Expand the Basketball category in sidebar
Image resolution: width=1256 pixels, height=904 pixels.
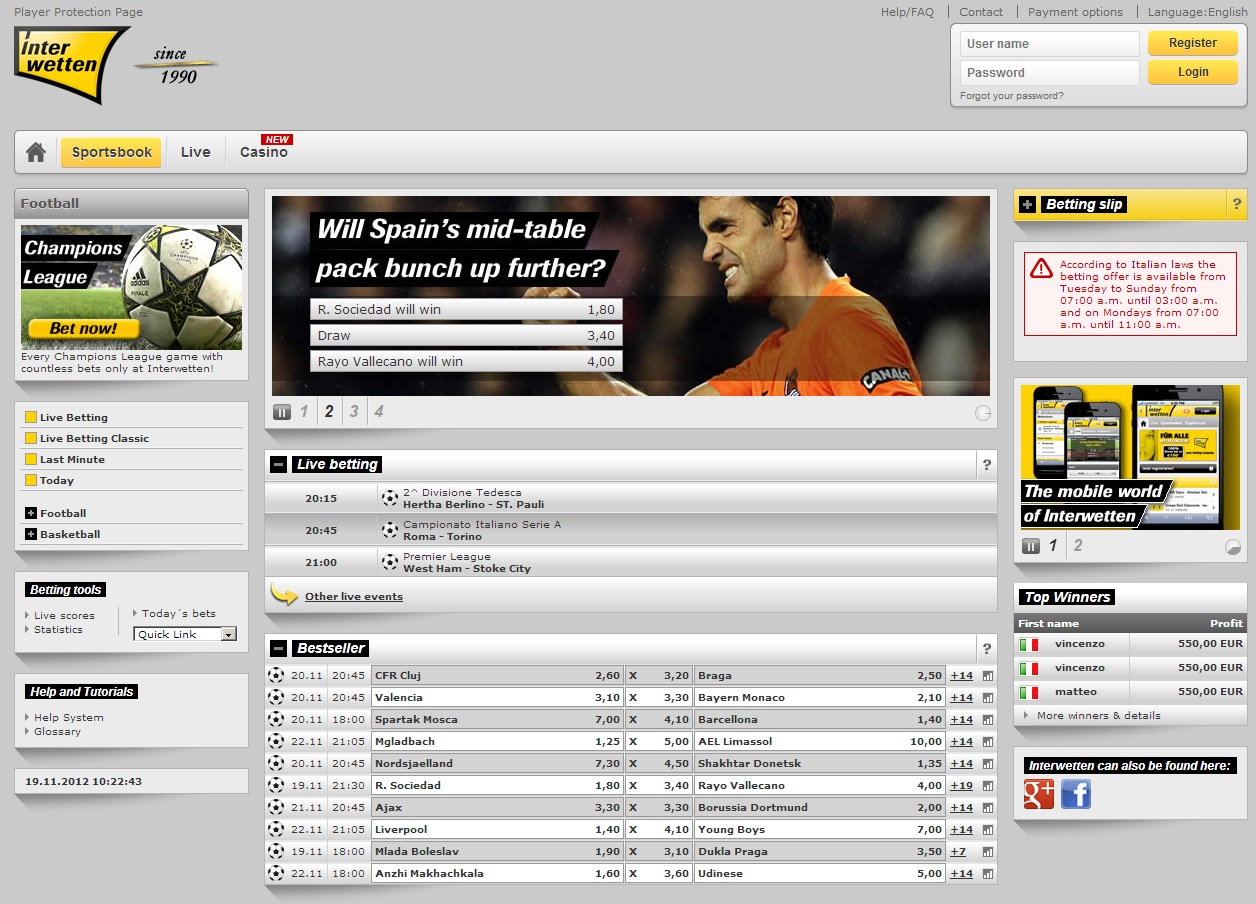[x=31, y=534]
